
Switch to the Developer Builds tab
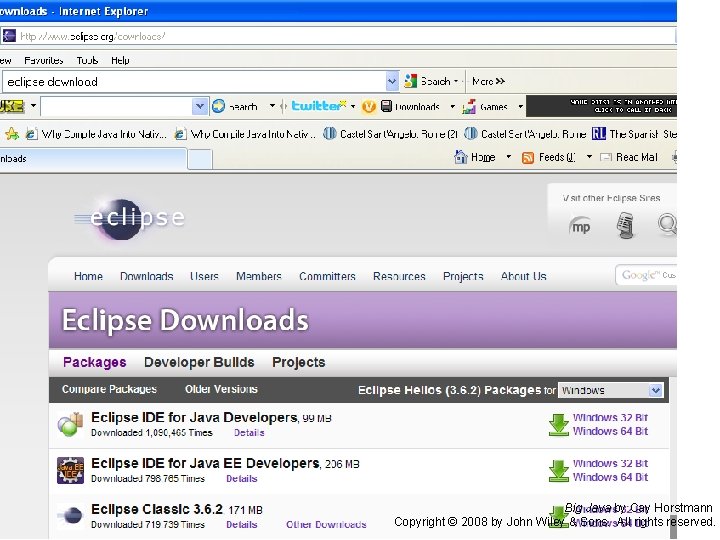[199, 362]
